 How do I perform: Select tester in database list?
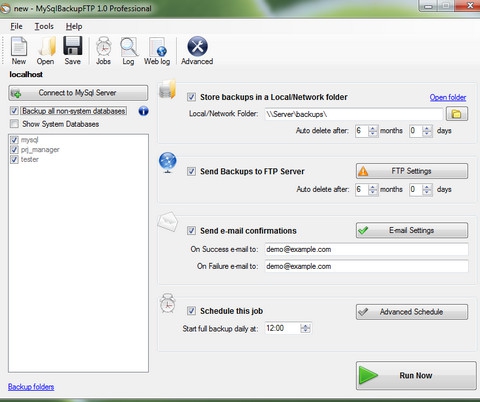point(30,159)
